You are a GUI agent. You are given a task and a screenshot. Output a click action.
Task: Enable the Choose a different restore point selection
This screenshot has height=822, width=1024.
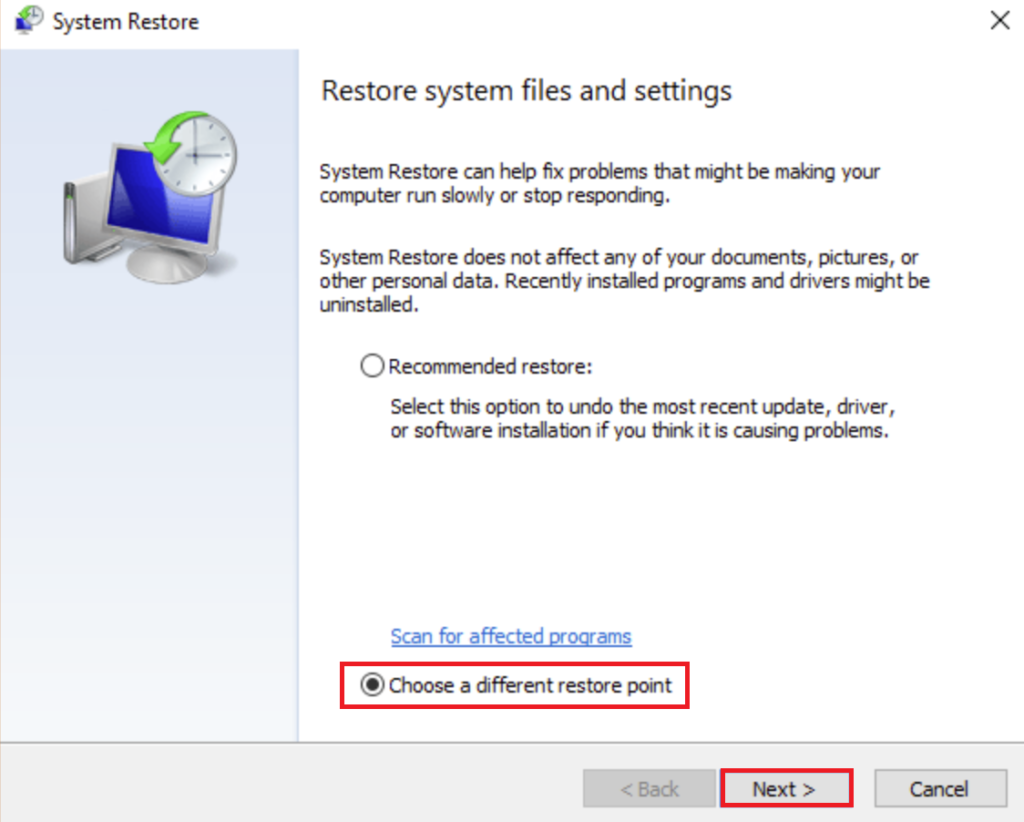(371, 685)
